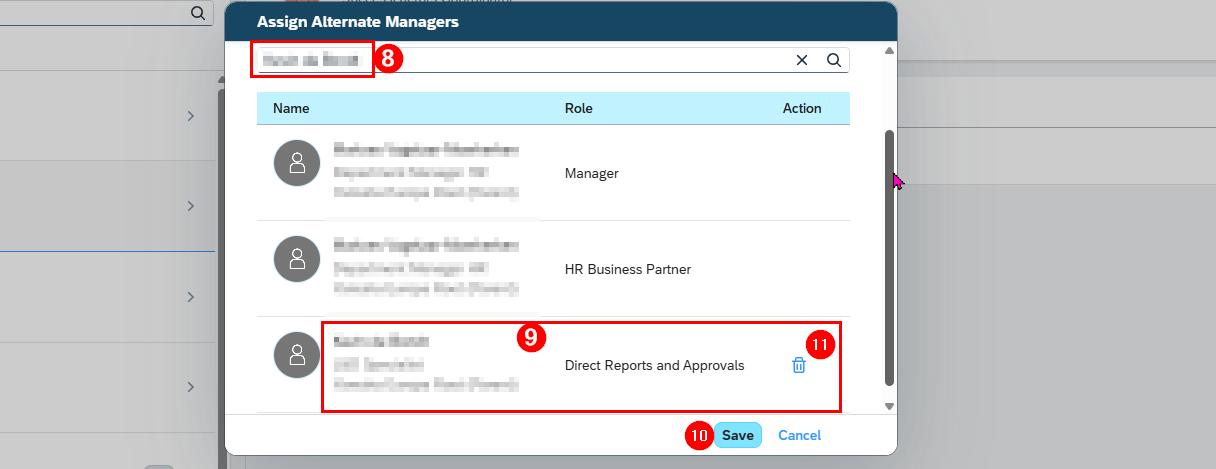
Task: Click the avatar in the HR Business Partner row
Action: coord(297,259)
